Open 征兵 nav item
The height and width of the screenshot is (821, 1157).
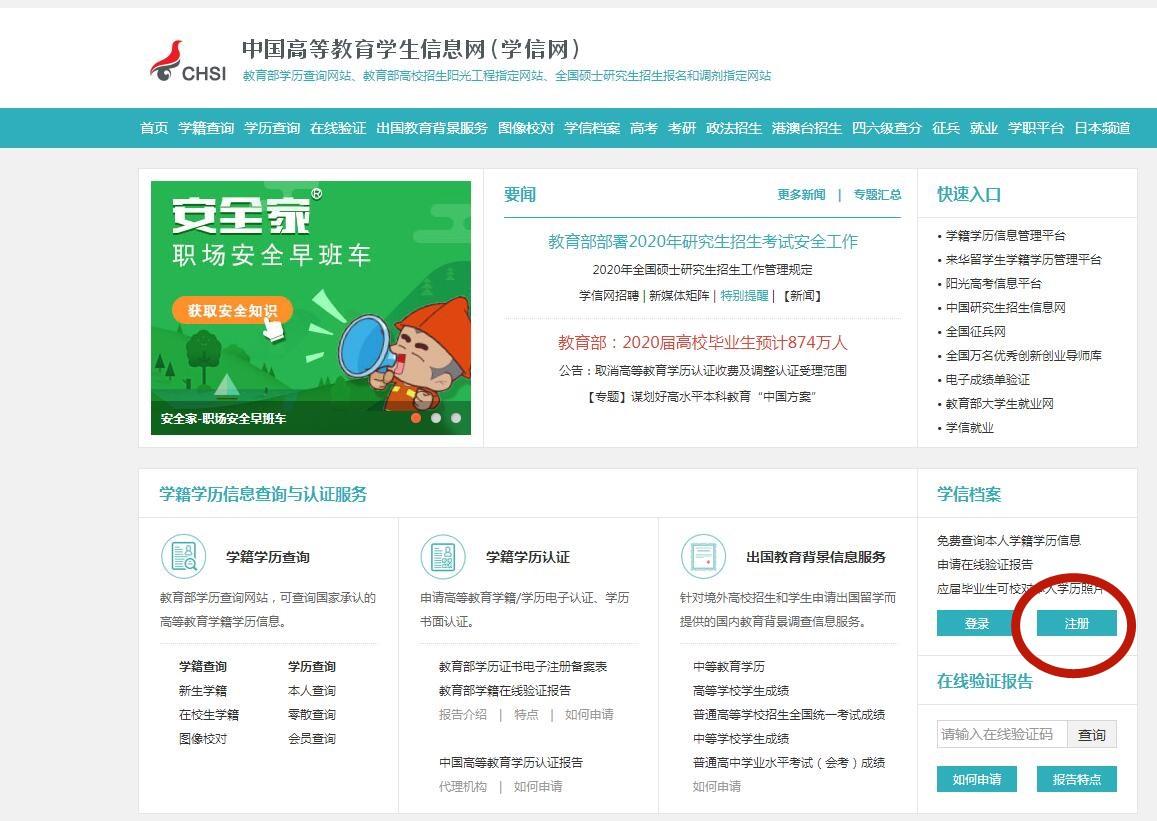[x=946, y=128]
